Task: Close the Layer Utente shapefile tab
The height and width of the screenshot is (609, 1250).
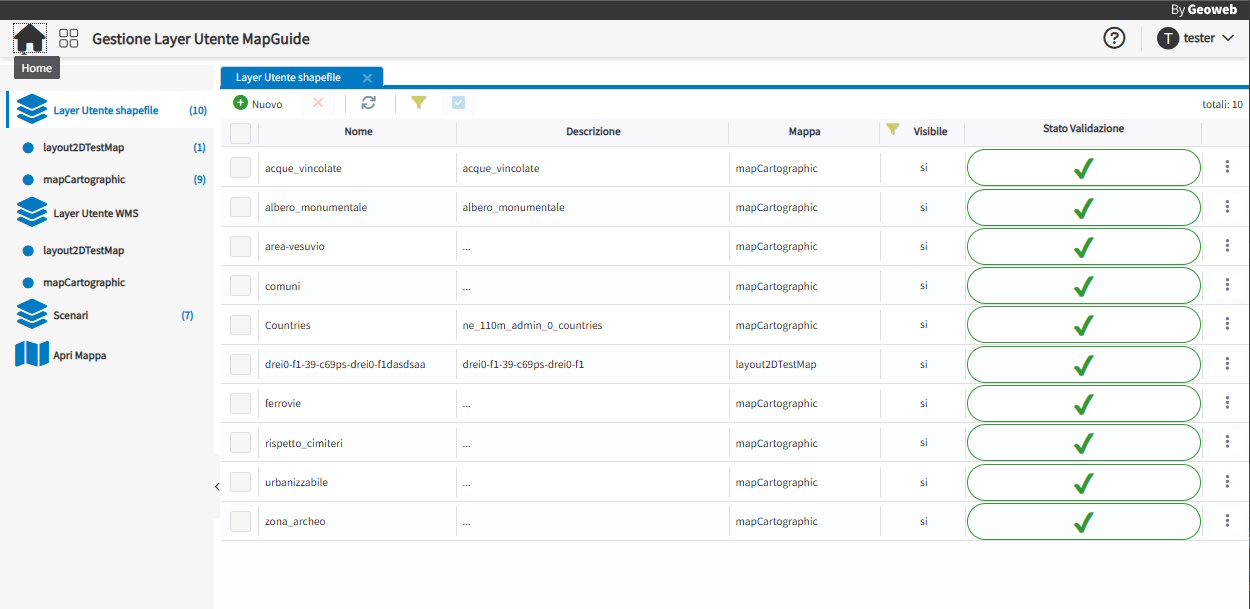Action: click(x=367, y=78)
